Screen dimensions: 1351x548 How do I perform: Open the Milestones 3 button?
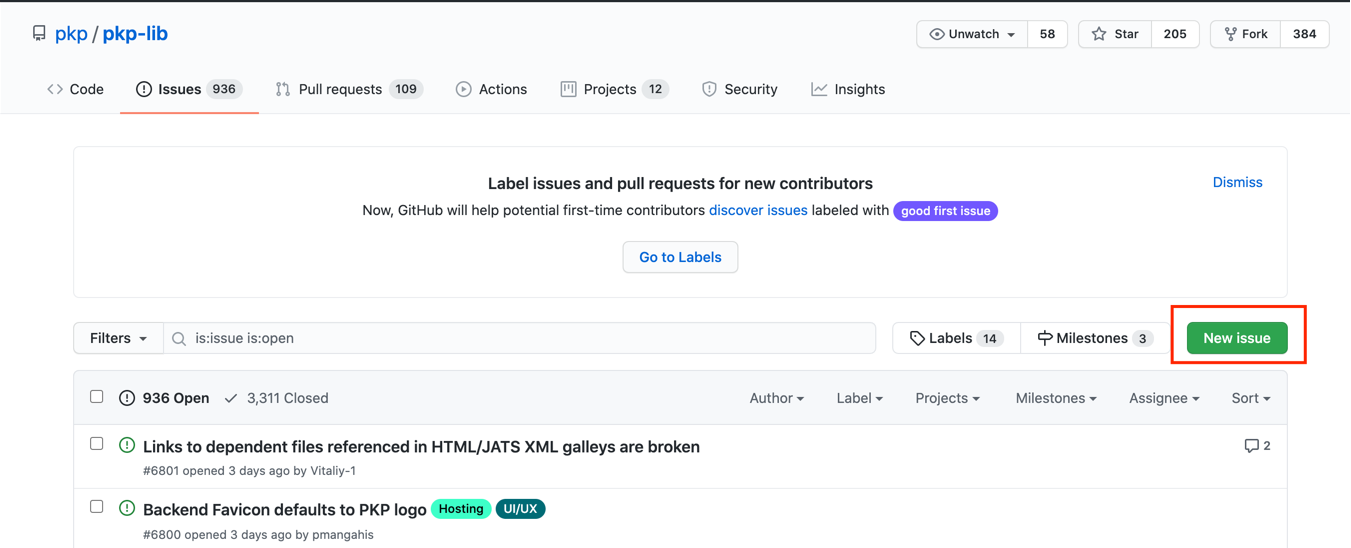point(1095,338)
